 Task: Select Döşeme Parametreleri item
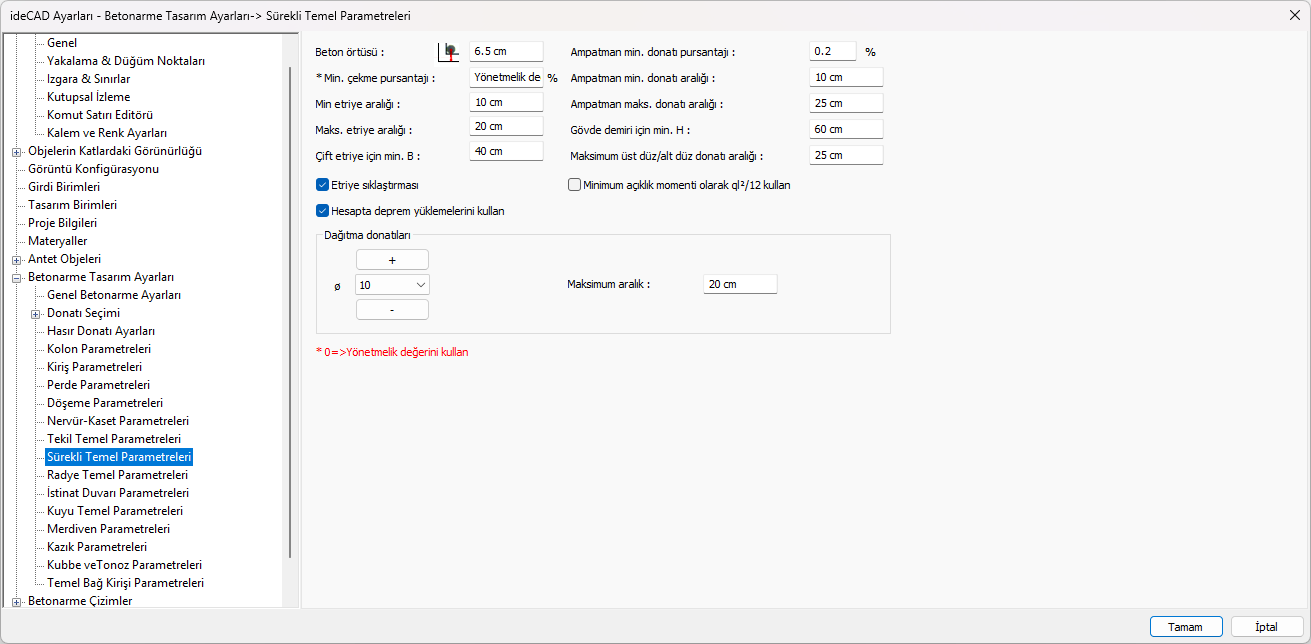click(x=105, y=404)
